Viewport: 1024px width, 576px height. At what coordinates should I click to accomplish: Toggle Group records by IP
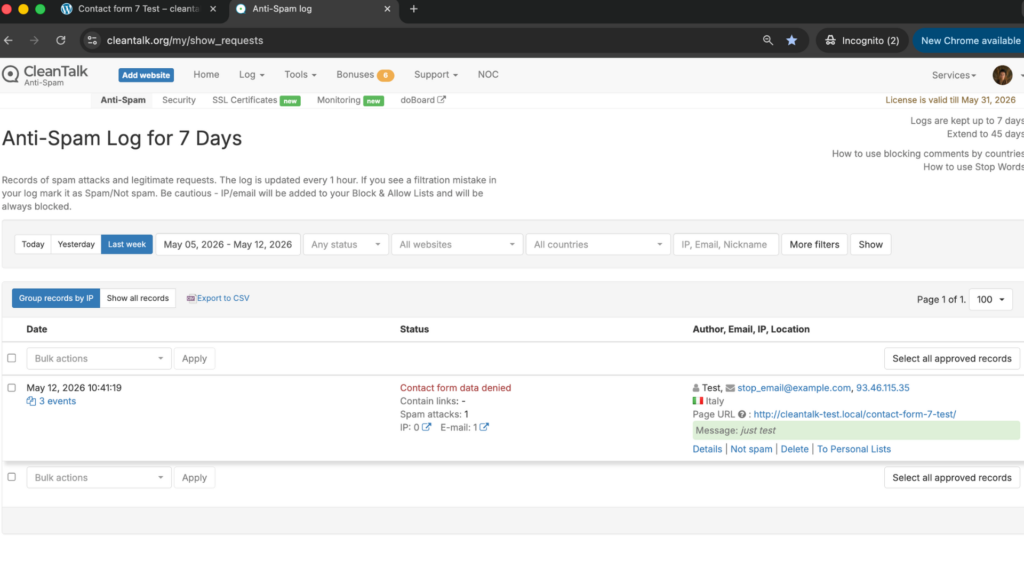coord(56,298)
